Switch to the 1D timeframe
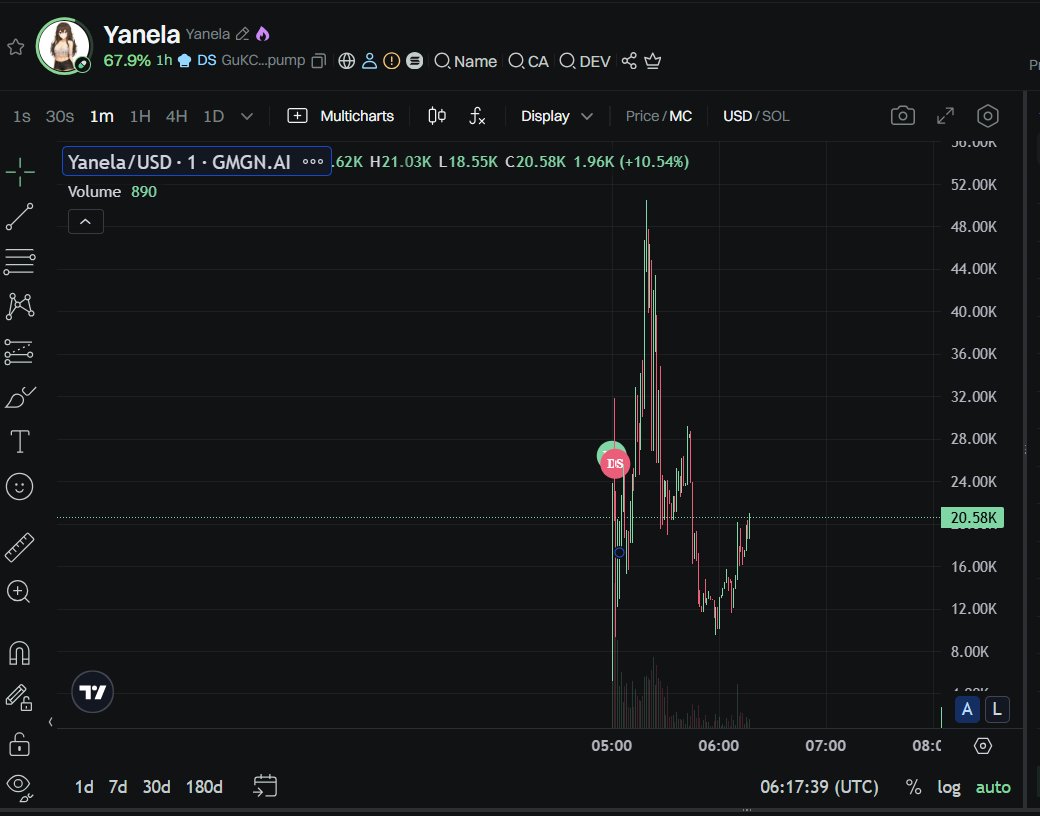1040x816 pixels. [x=214, y=116]
